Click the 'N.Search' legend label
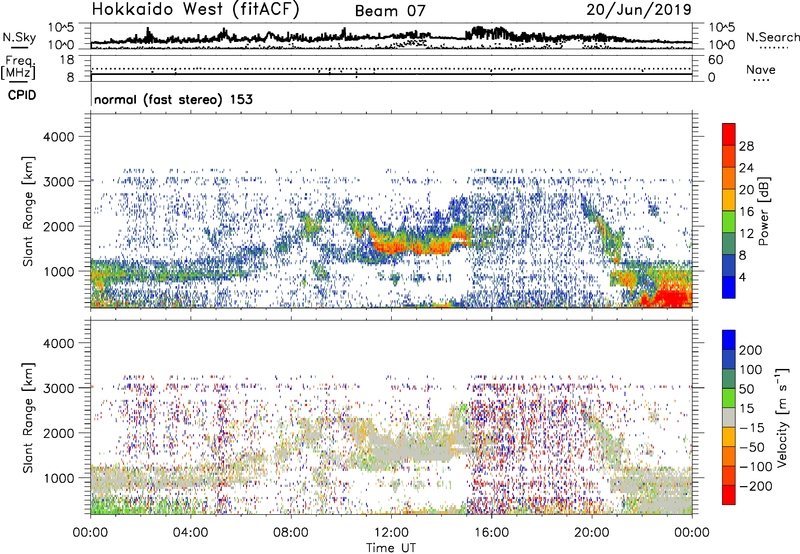The height and width of the screenshot is (554, 800). [772, 37]
